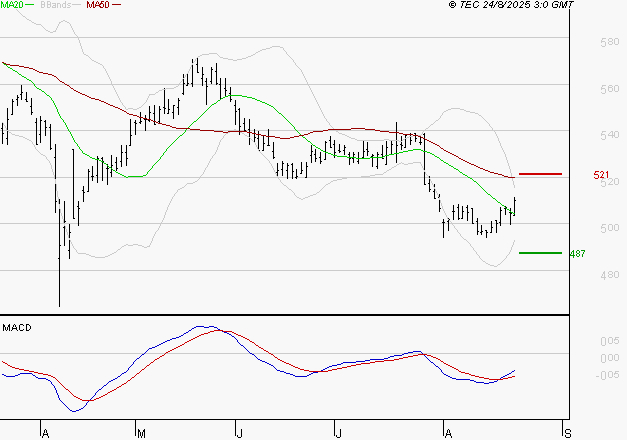The image size is (627, 440).
Task: Click the MA50 legend label
Action: 98,5
